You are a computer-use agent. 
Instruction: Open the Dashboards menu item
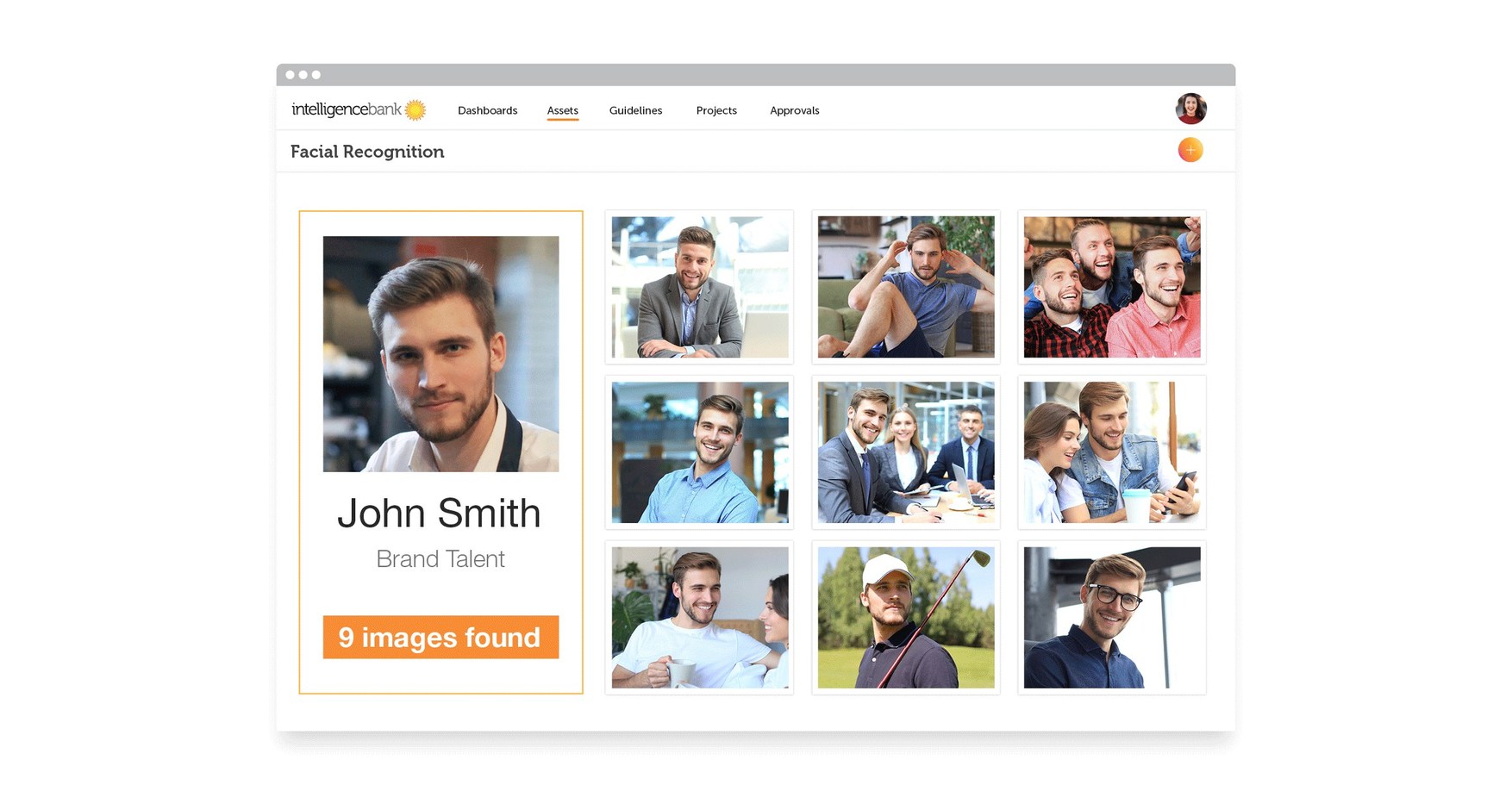click(x=487, y=110)
